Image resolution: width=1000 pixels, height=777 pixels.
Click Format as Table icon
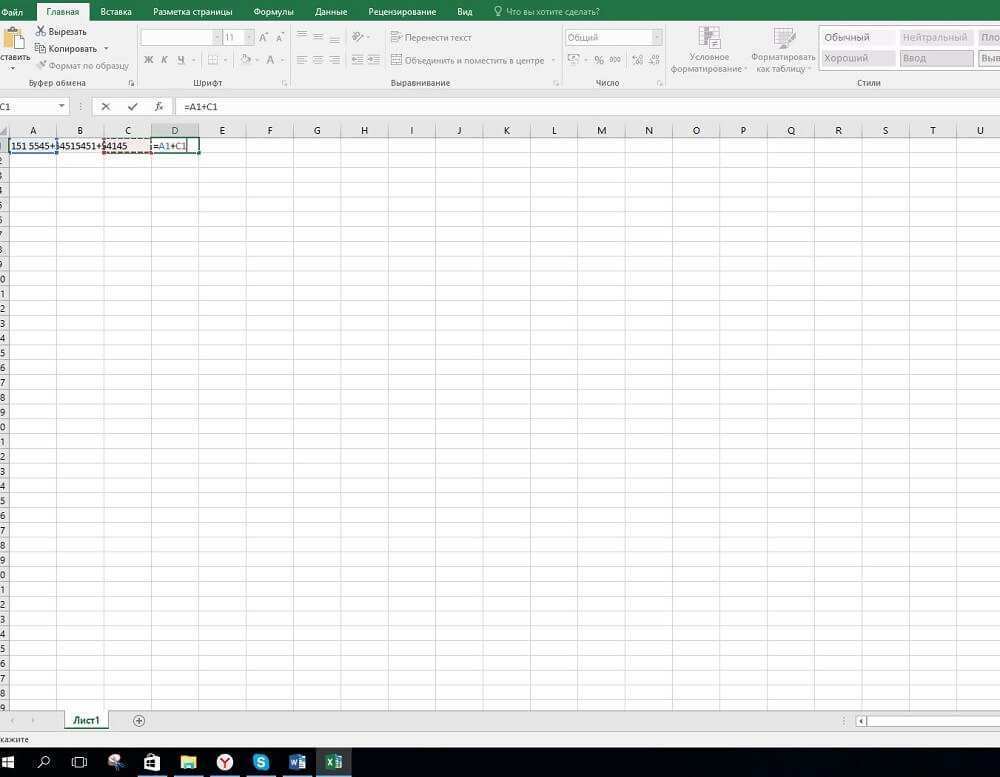pyautogui.click(x=783, y=50)
